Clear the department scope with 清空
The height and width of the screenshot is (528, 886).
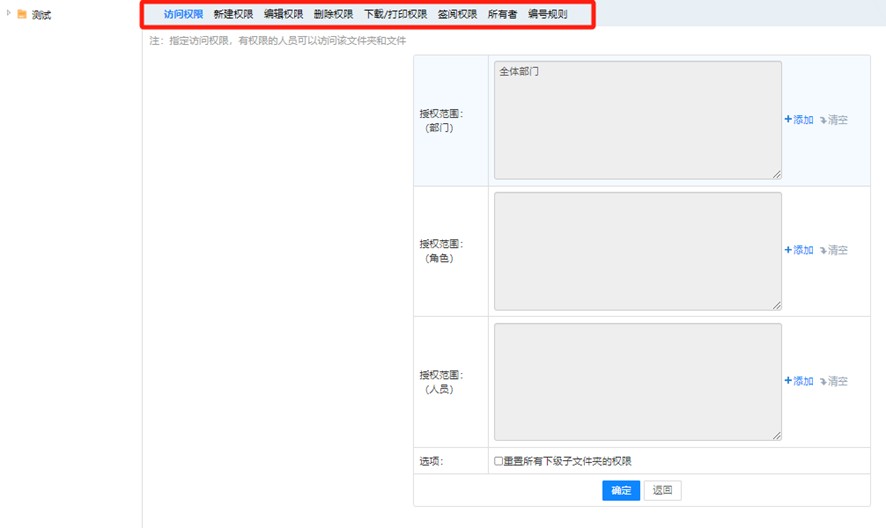[x=834, y=120]
